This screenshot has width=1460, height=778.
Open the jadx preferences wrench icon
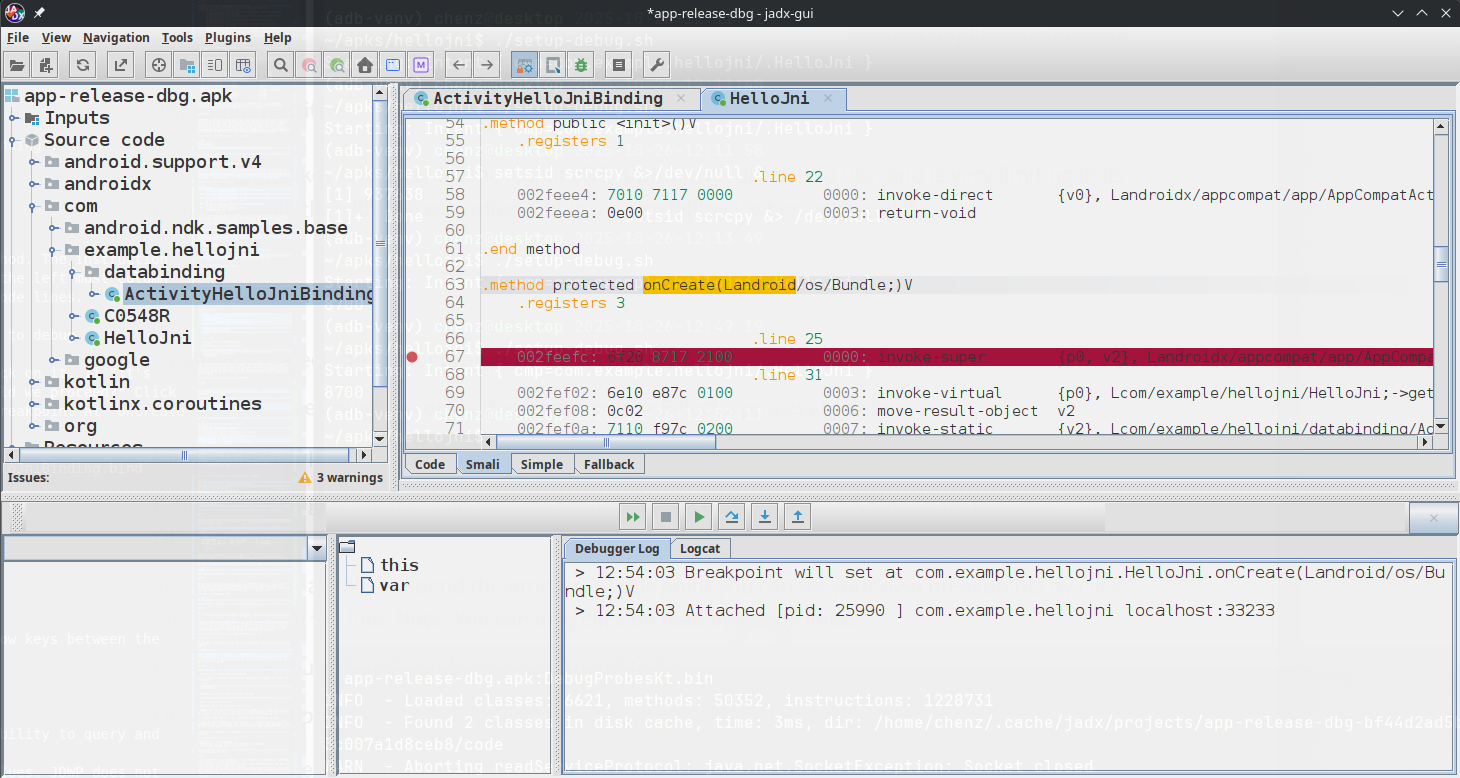pyautogui.click(x=655, y=64)
